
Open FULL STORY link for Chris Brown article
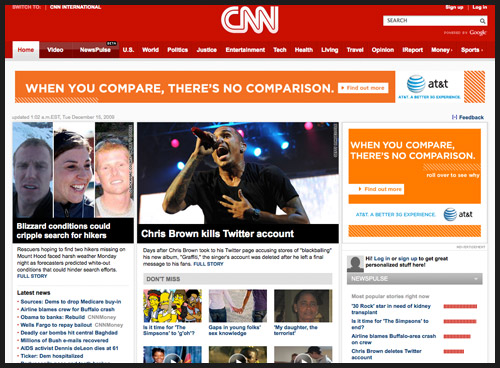coord(208,264)
